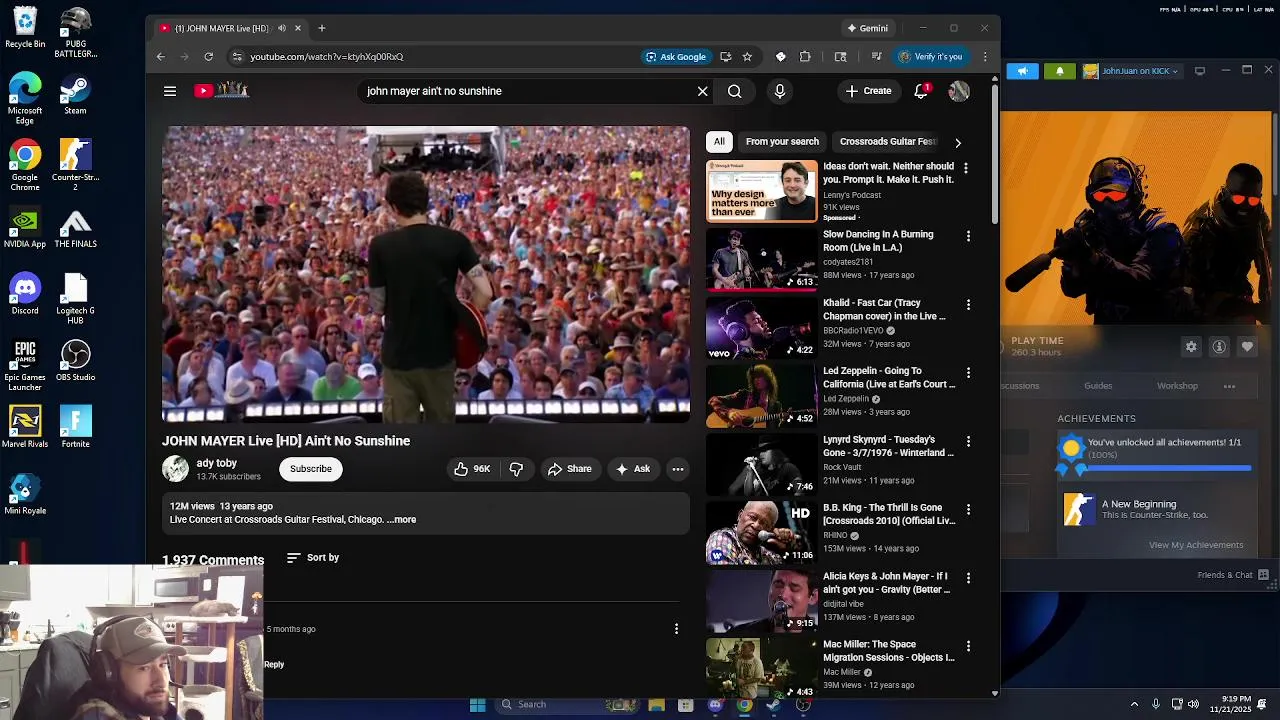Switch to Steam Guides tab
Screen dimensions: 1280x720
click(x=1098, y=386)
